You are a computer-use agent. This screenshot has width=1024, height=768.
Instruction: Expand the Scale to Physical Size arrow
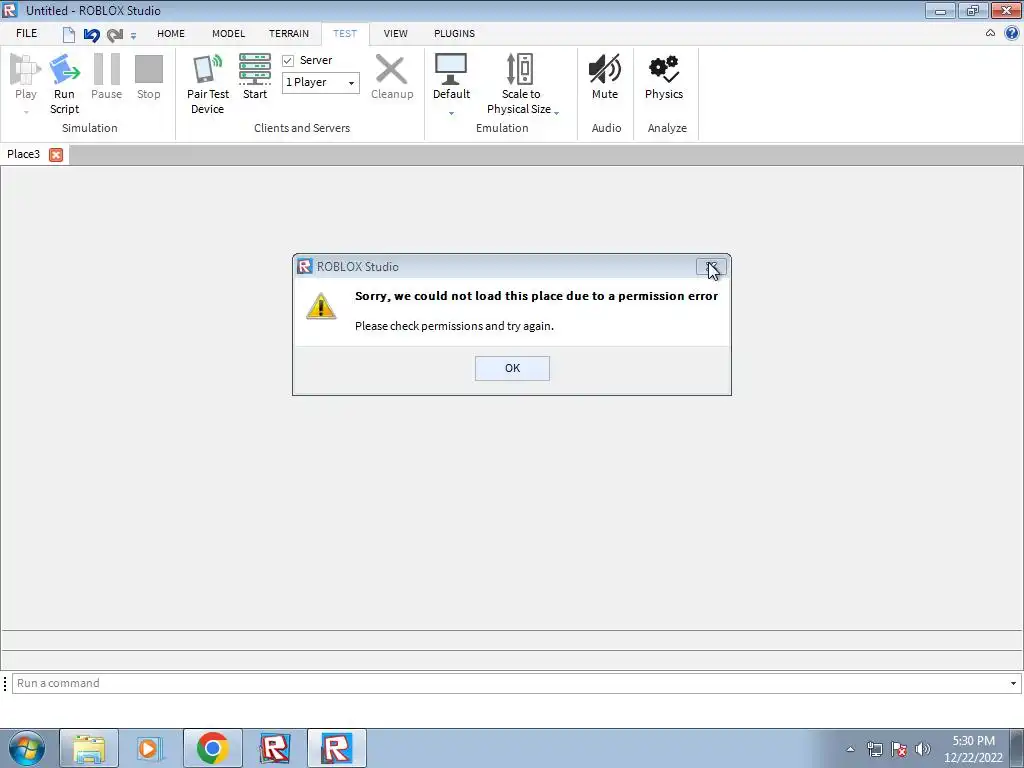click(x=556, y=113)
